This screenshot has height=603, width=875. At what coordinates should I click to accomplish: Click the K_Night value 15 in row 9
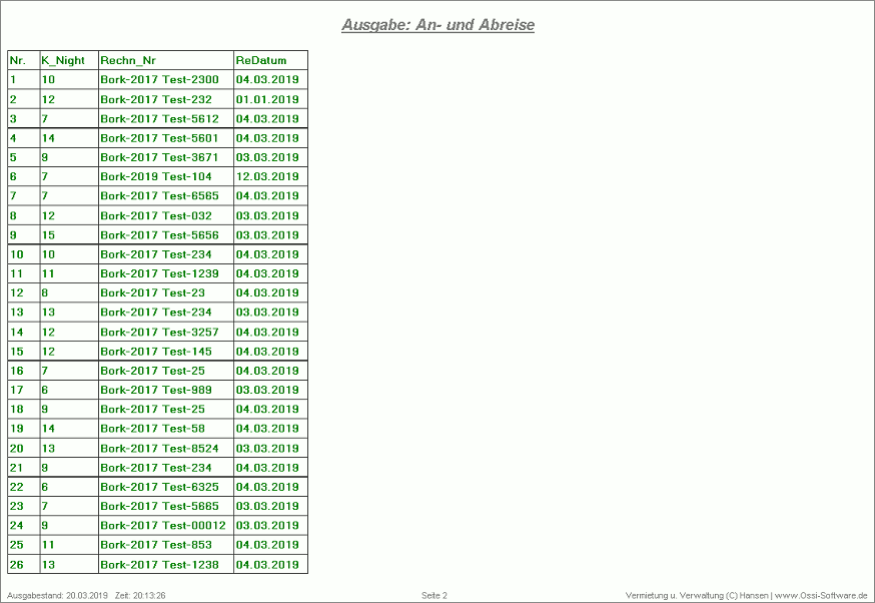tap(48, 235)
